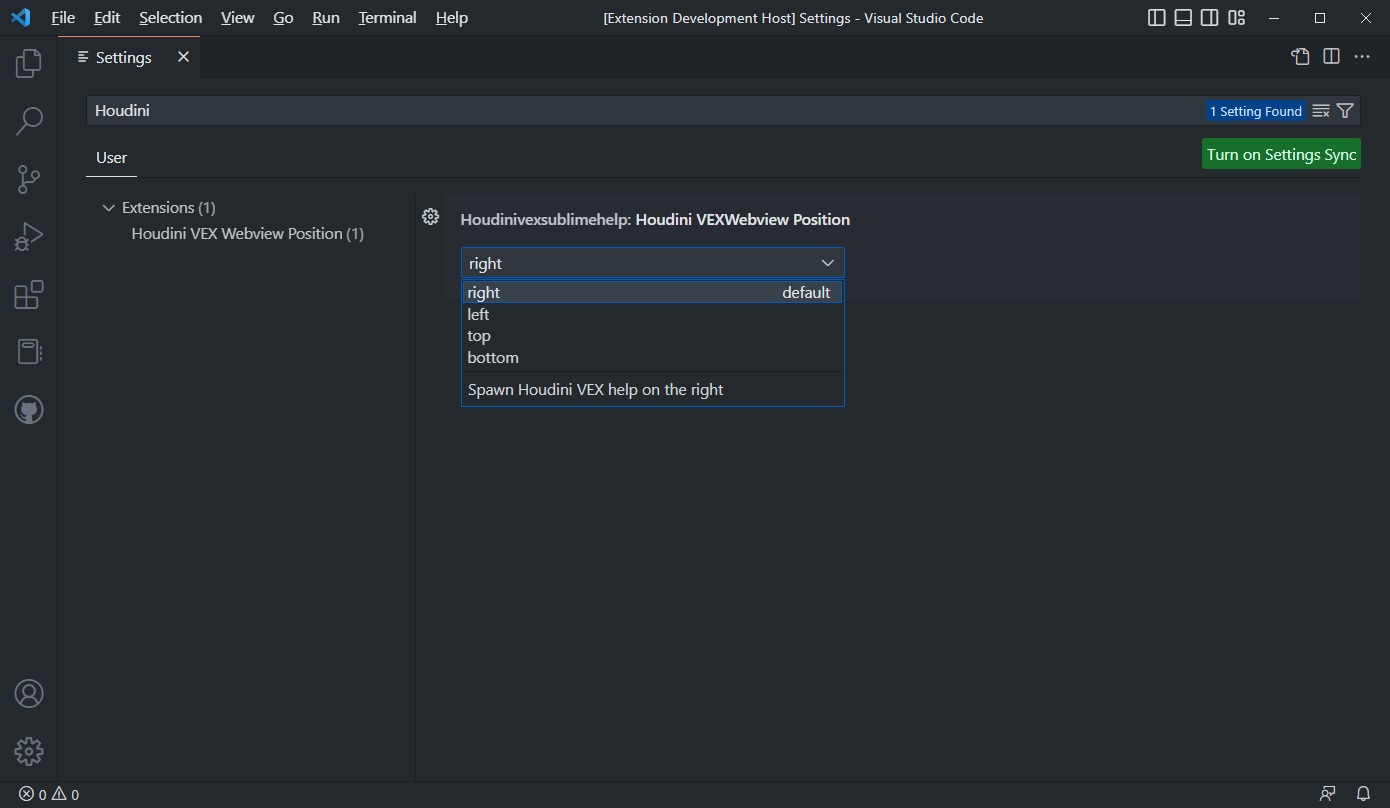This screenshot has height=808, width=1390.
Task: Toggle Panel layout icon in title bar
Action: pos(1183,18)
